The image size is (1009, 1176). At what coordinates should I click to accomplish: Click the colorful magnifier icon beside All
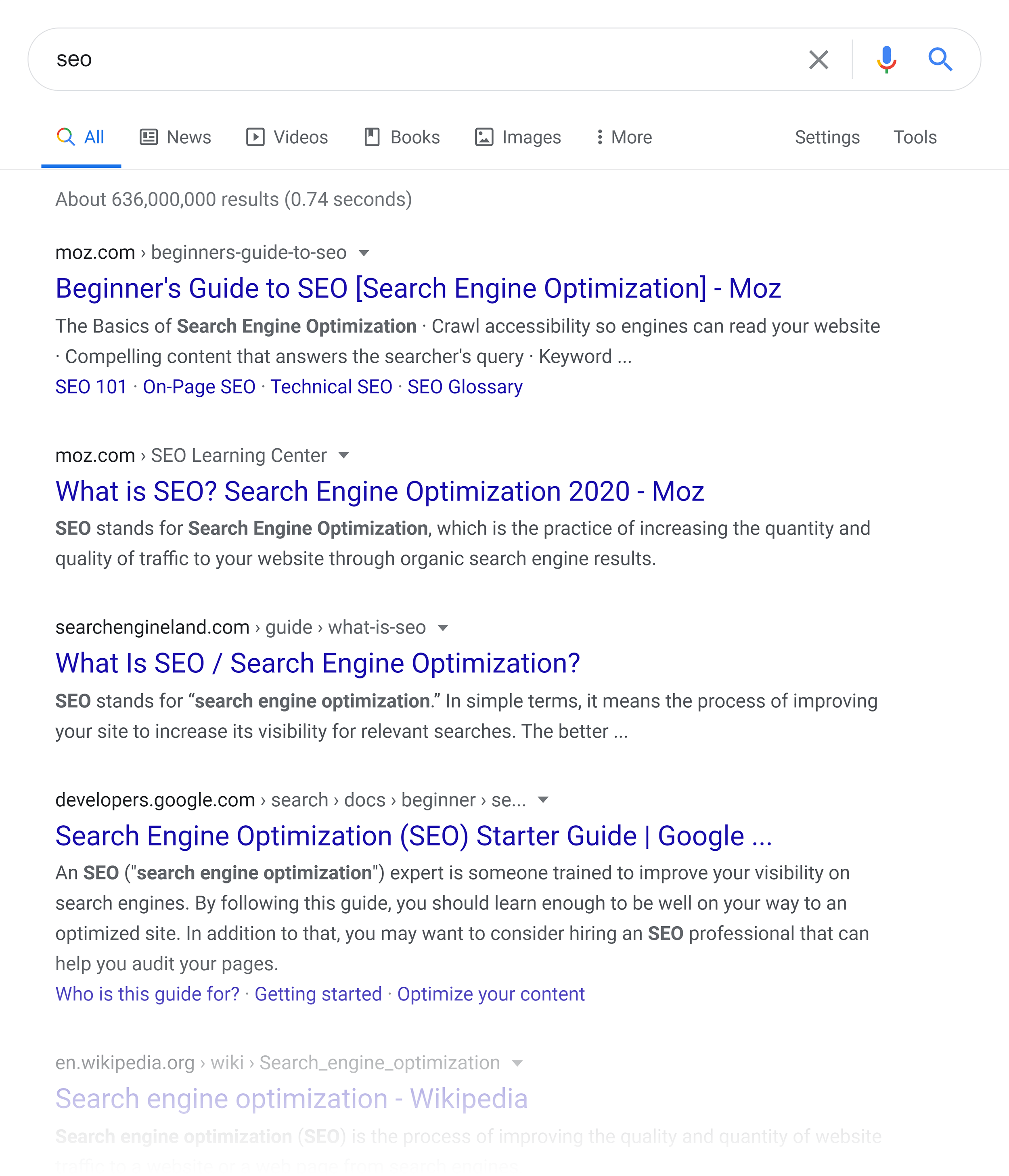pos(66,137)
